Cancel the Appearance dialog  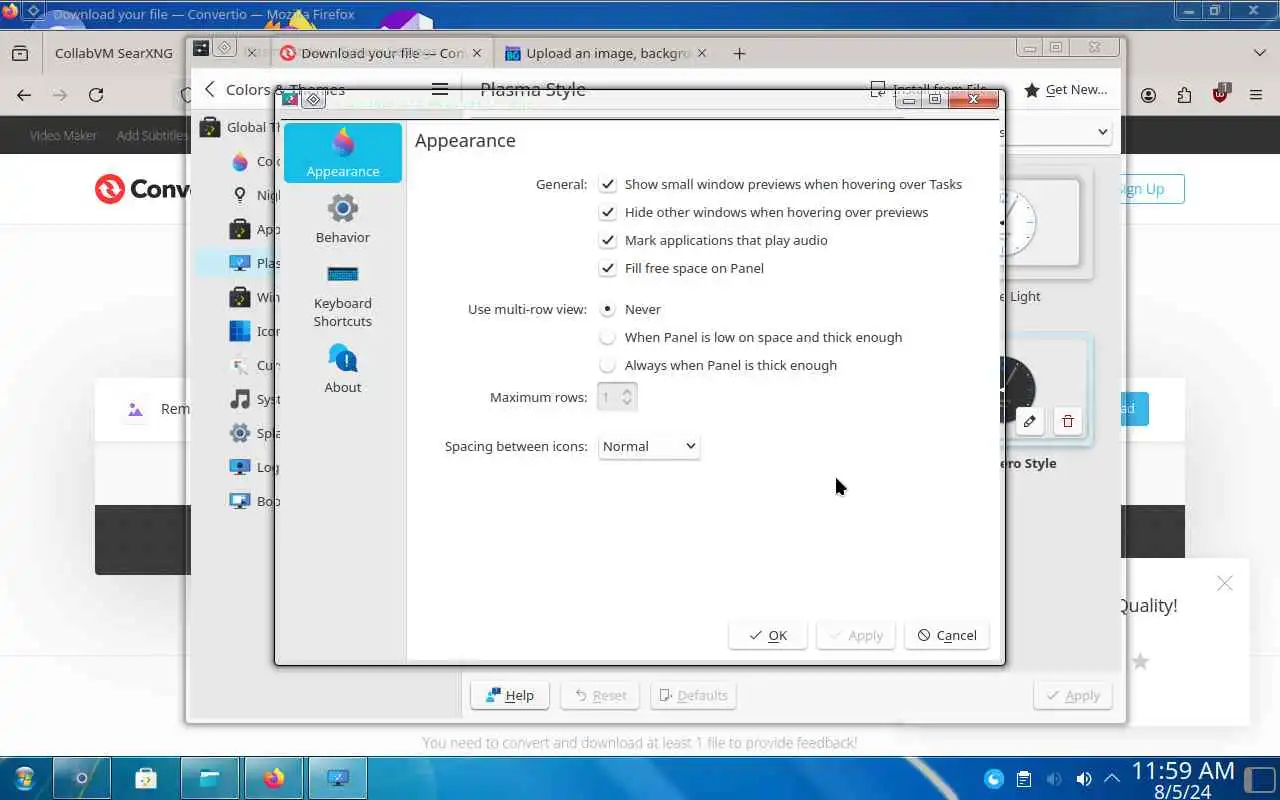click(947, 635)
